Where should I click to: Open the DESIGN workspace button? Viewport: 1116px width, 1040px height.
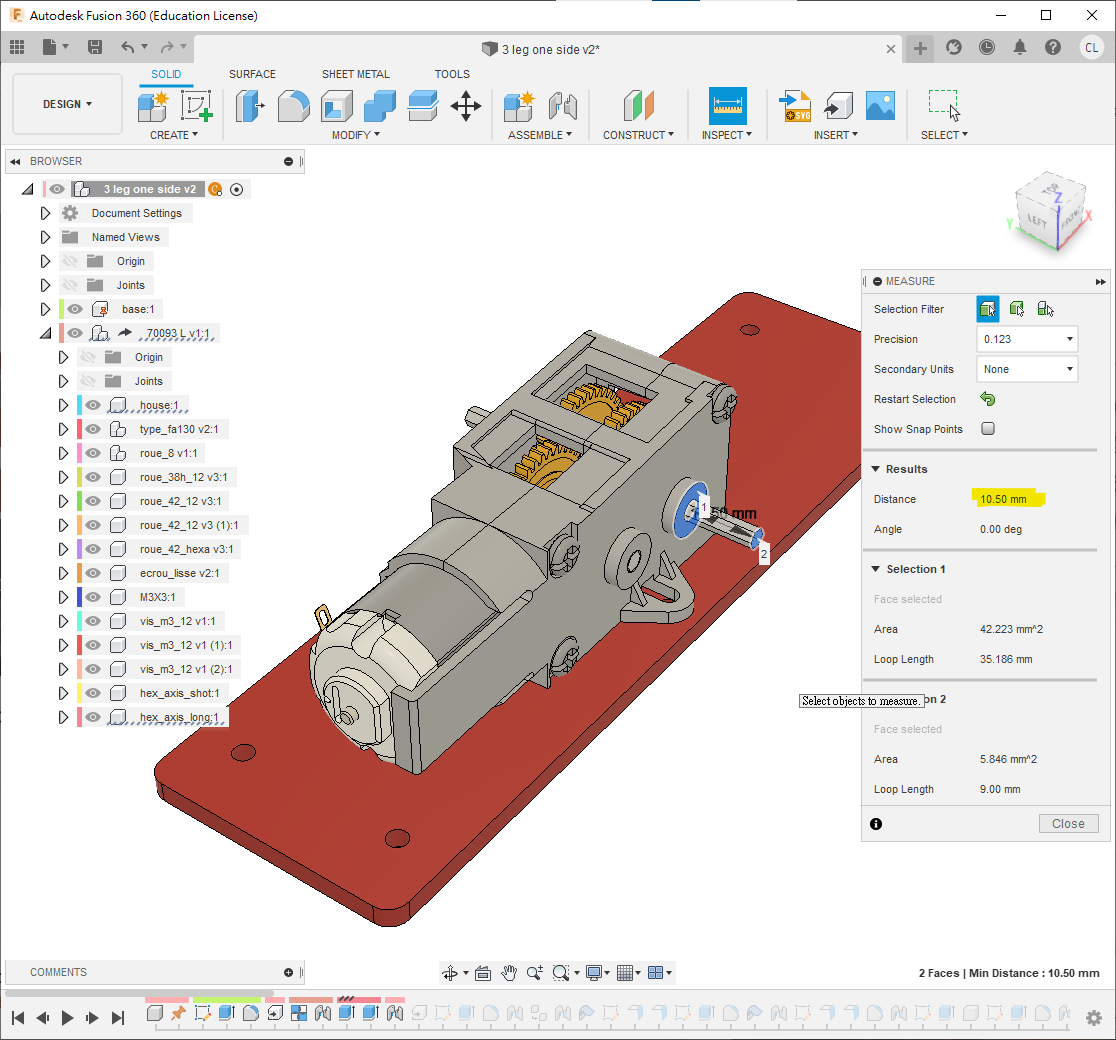click(x=67, y=104)
